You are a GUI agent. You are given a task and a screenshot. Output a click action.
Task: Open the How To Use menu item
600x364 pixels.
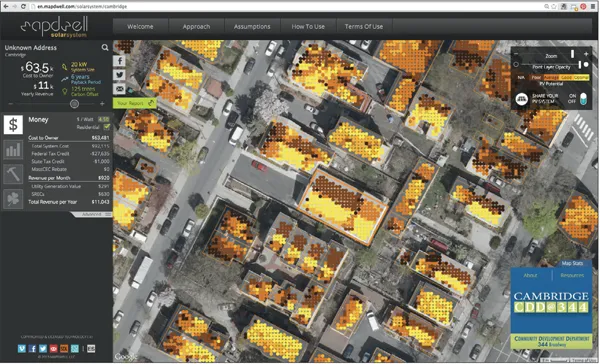point(308,27)
